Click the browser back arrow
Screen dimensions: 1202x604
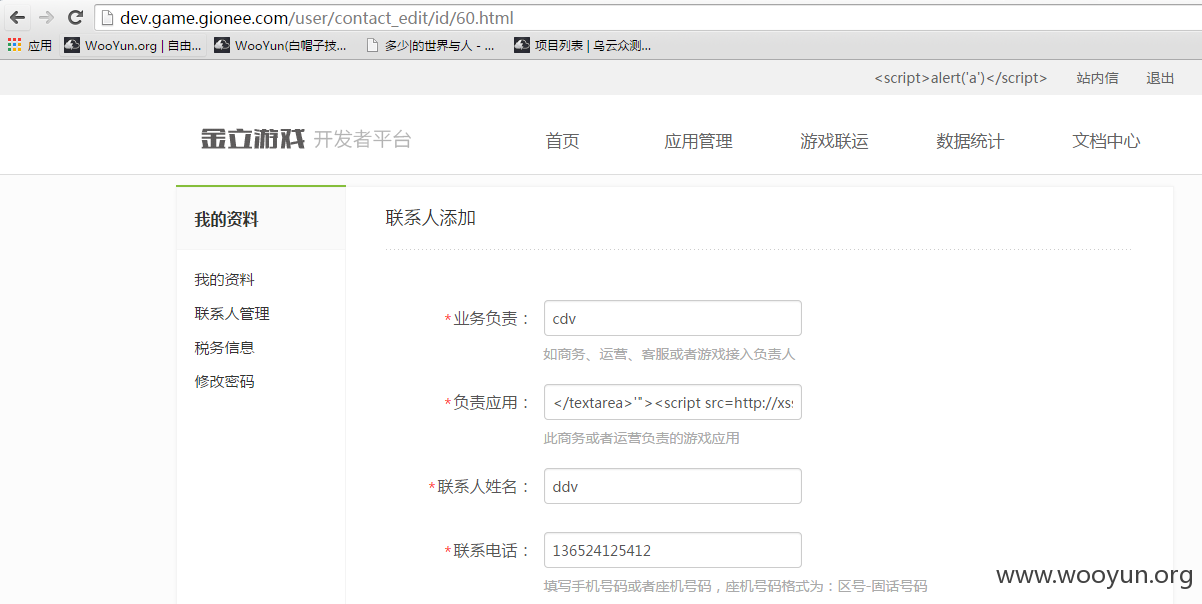(x=17, y=17)
